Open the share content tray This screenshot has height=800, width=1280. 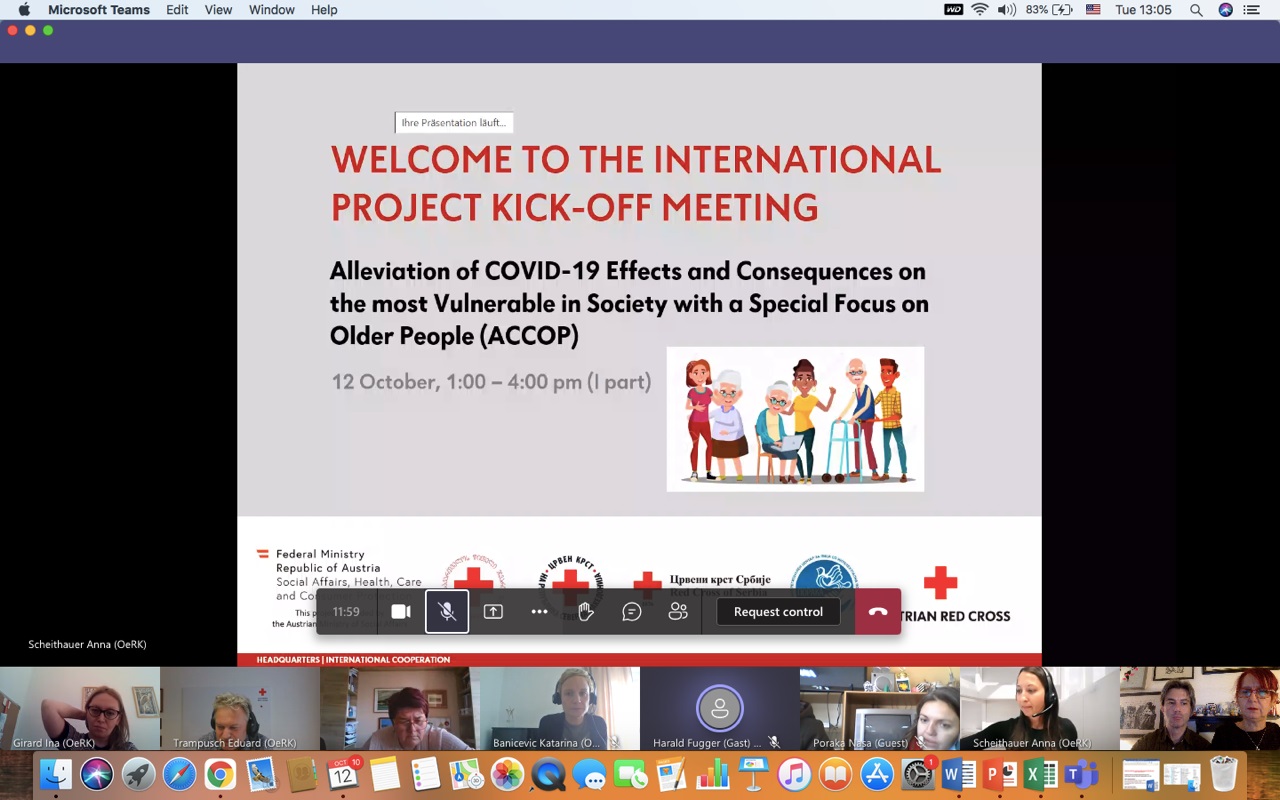[493, 612]
